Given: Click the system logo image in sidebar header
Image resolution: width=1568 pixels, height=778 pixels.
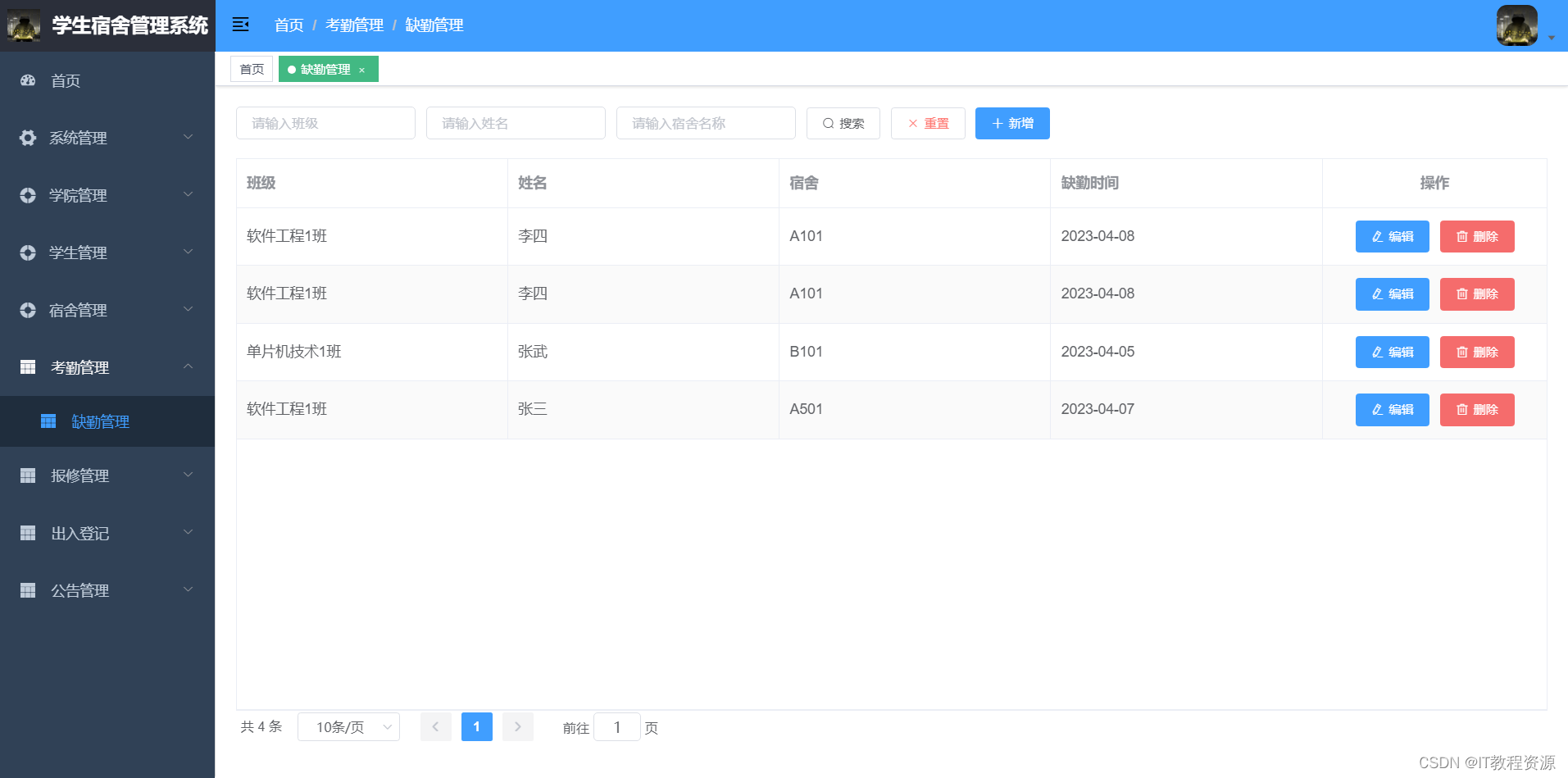Looking at the screenshot, I should click(x=24, y=25).
